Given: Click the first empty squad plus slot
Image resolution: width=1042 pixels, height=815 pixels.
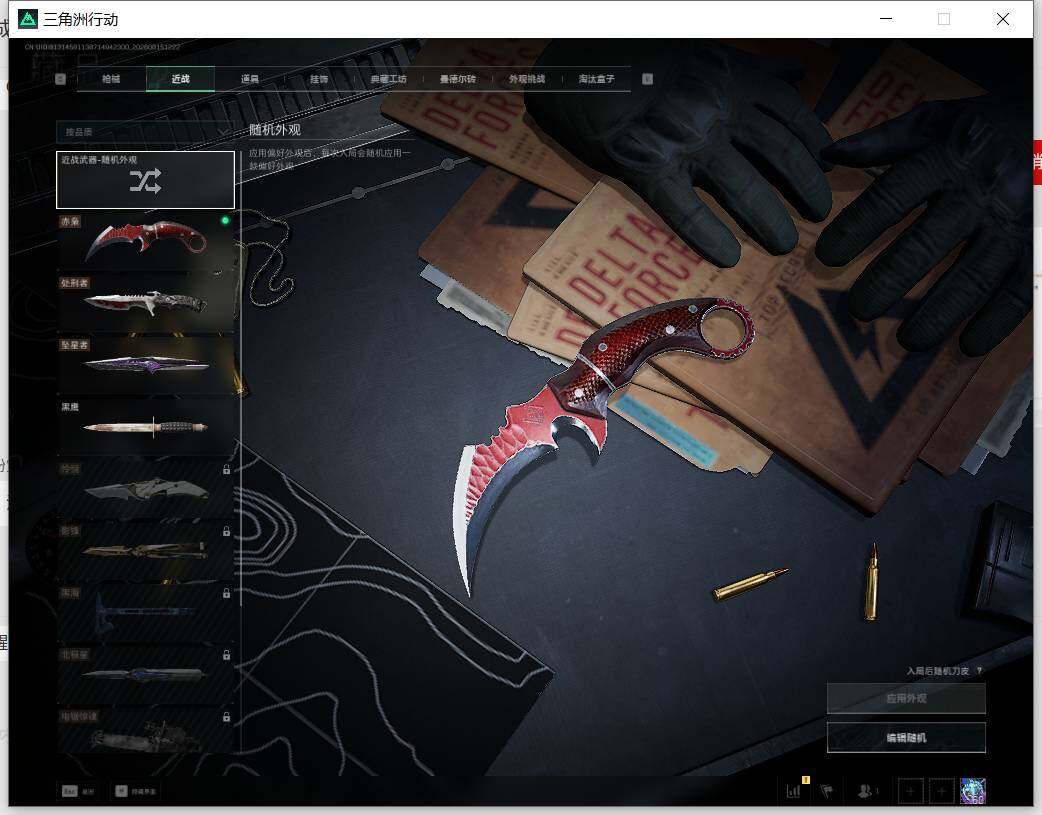Looking at the screenshot, I should (910, 791).
